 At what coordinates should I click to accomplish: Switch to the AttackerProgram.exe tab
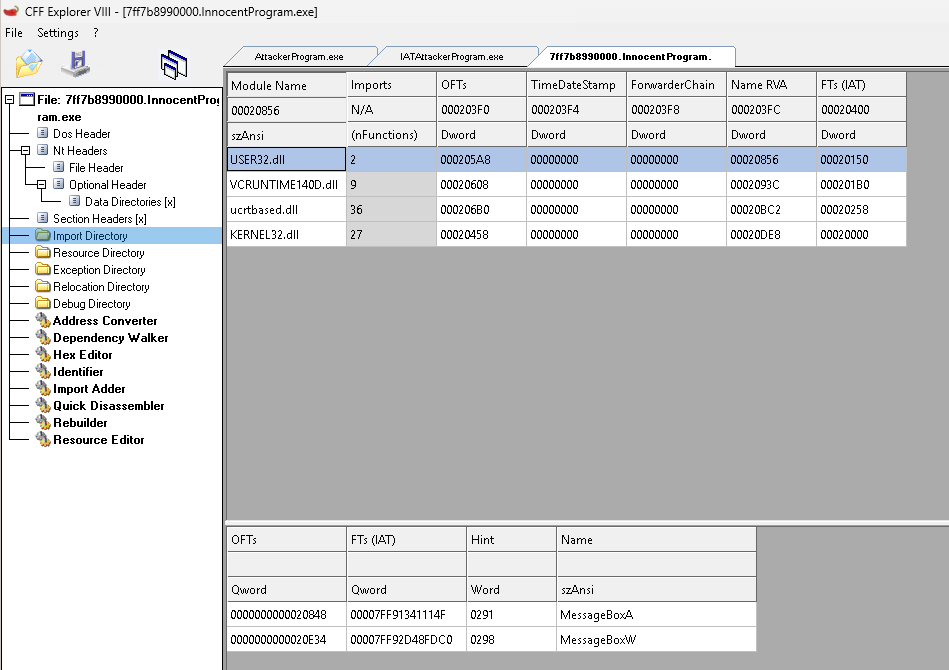(x=299, y=56)
